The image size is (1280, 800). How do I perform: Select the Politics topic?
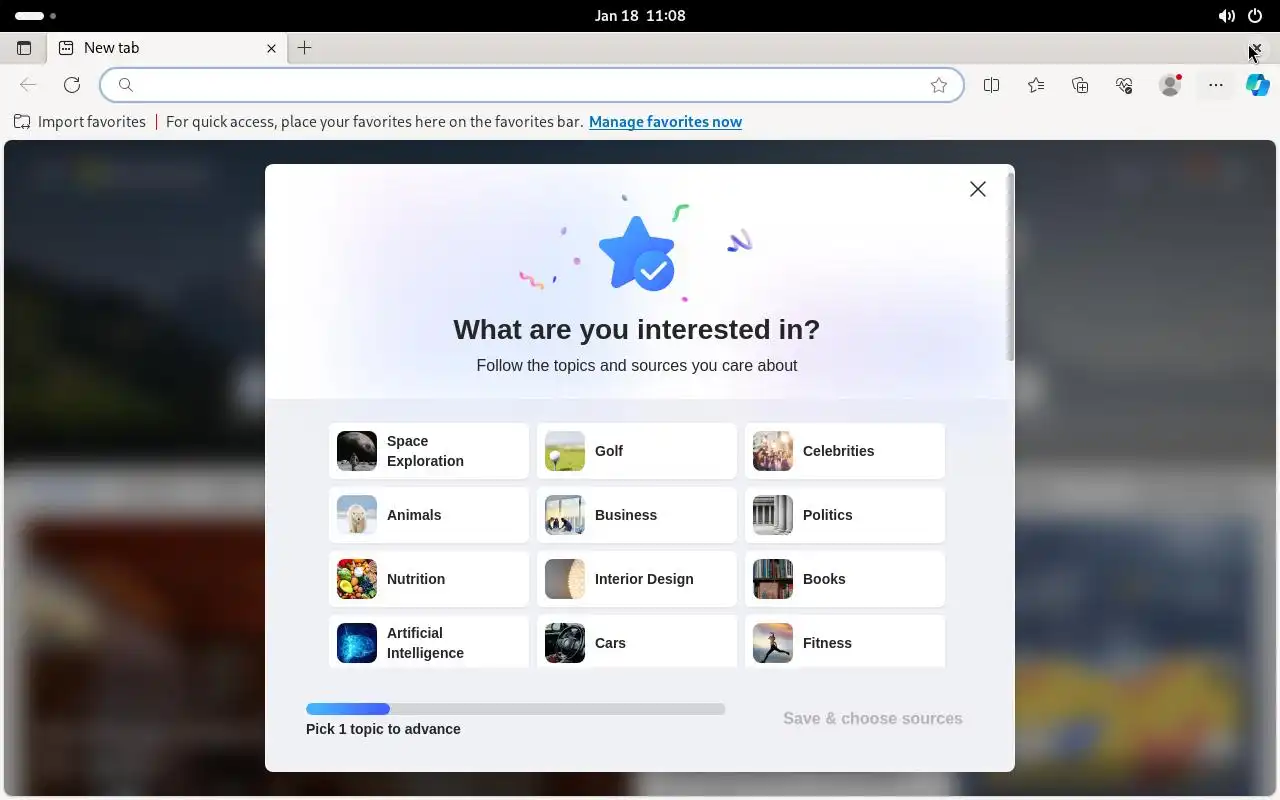[x=845, y=515]
